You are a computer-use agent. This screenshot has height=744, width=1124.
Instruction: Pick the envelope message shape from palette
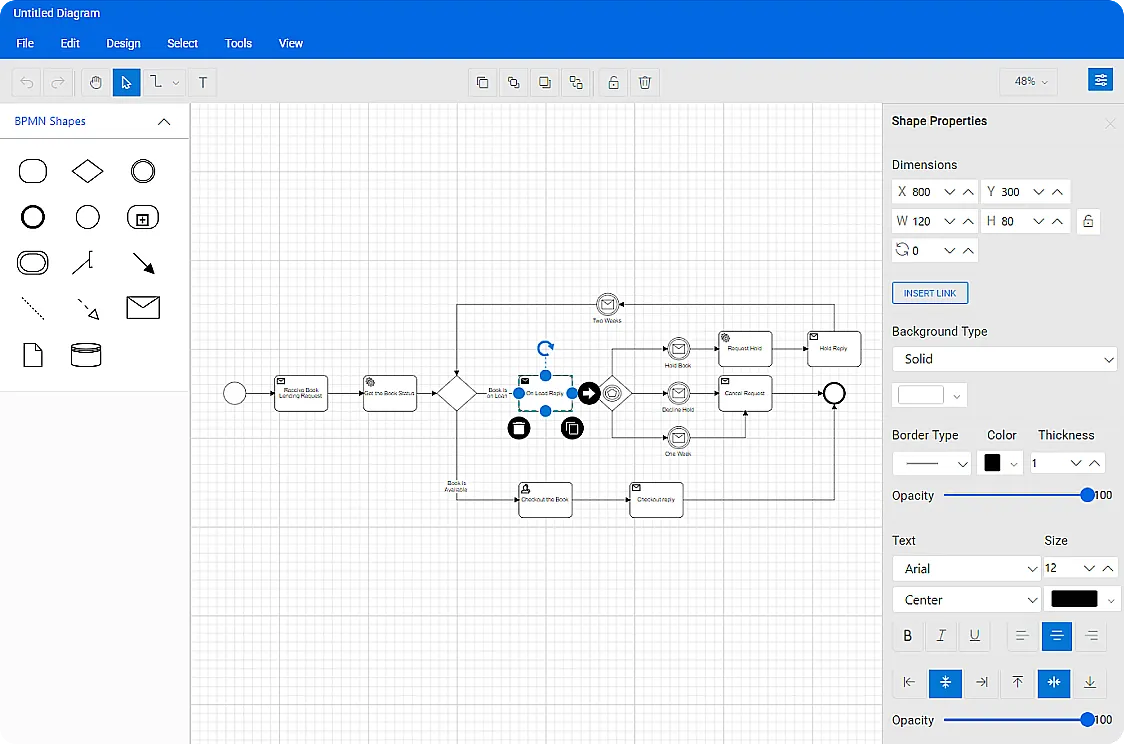coord(143,307)
